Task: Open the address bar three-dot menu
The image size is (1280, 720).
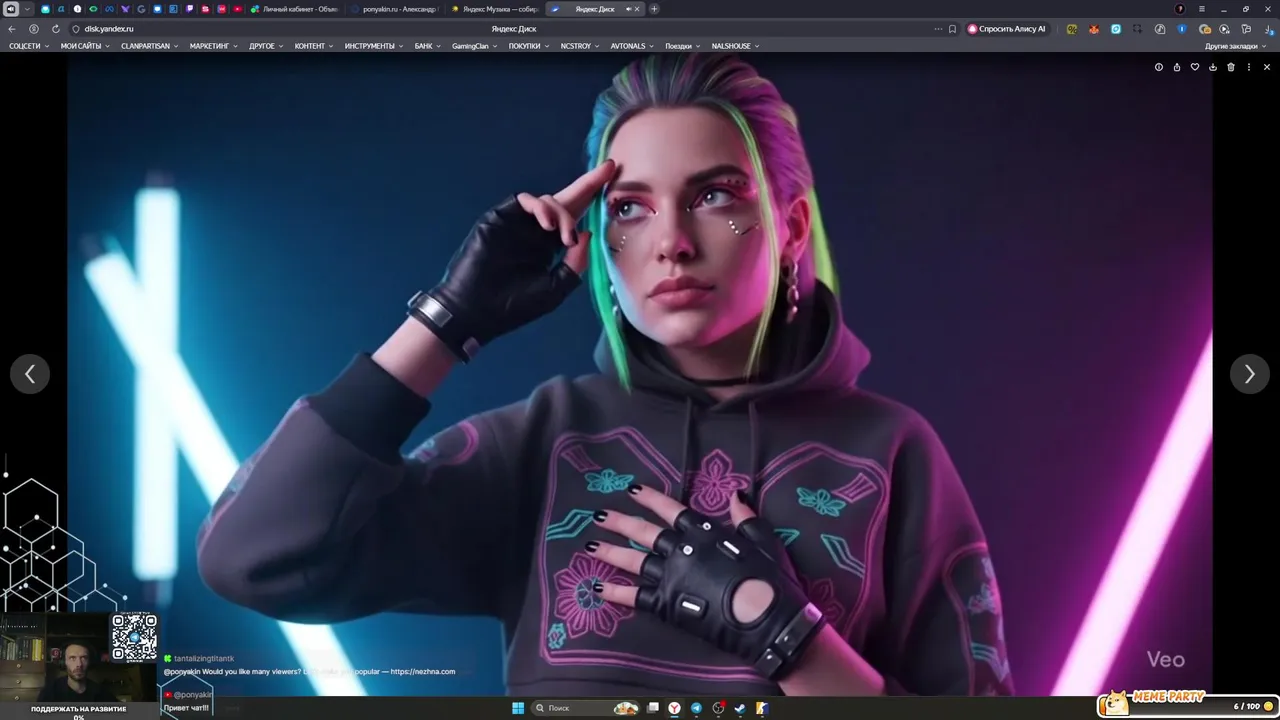Action: (x=938, y=29)
